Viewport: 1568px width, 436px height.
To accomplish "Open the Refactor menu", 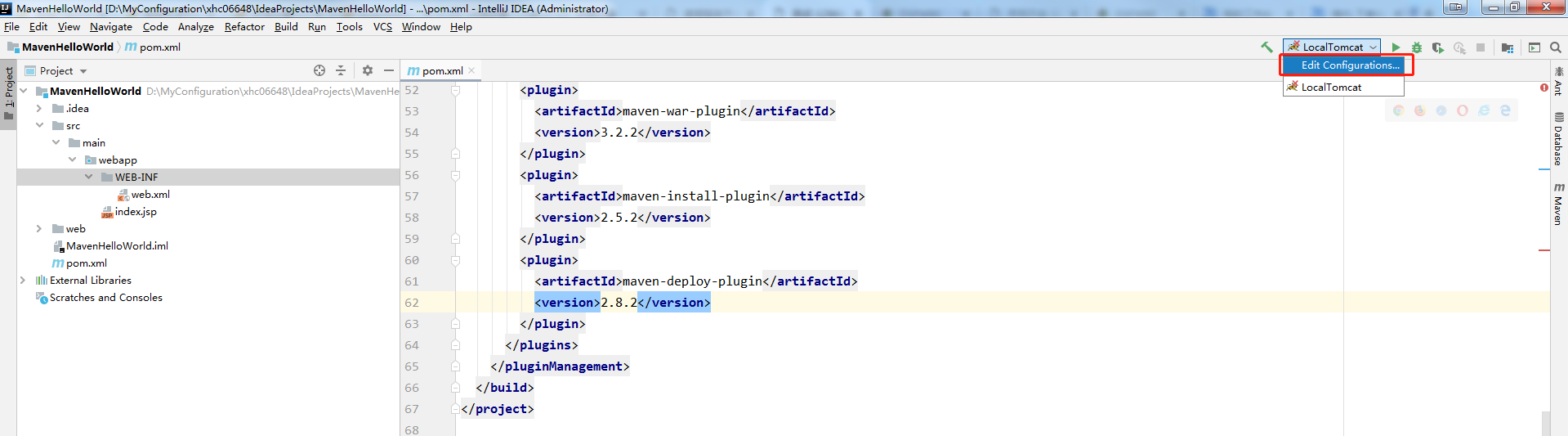I will (244, 27).
